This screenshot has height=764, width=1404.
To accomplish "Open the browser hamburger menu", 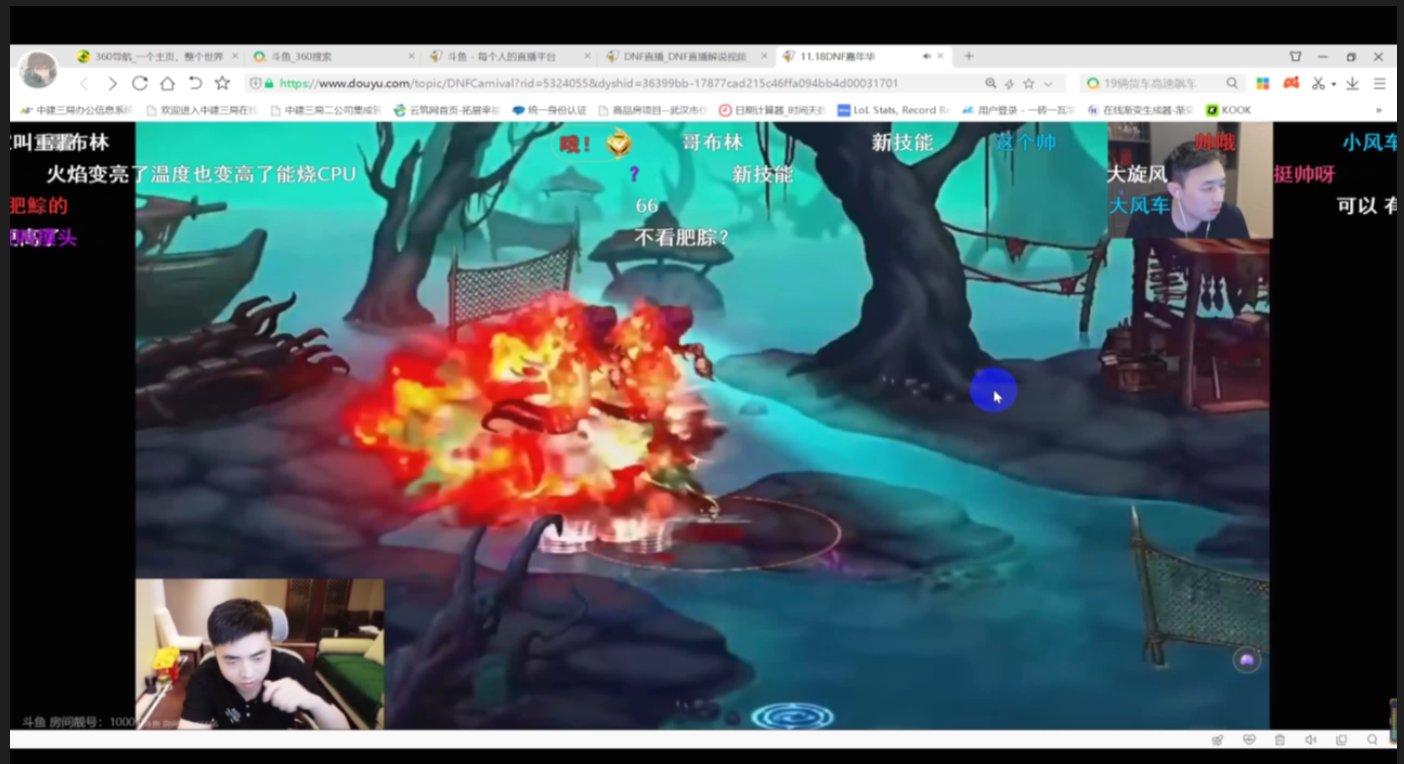I will 1379,83.
